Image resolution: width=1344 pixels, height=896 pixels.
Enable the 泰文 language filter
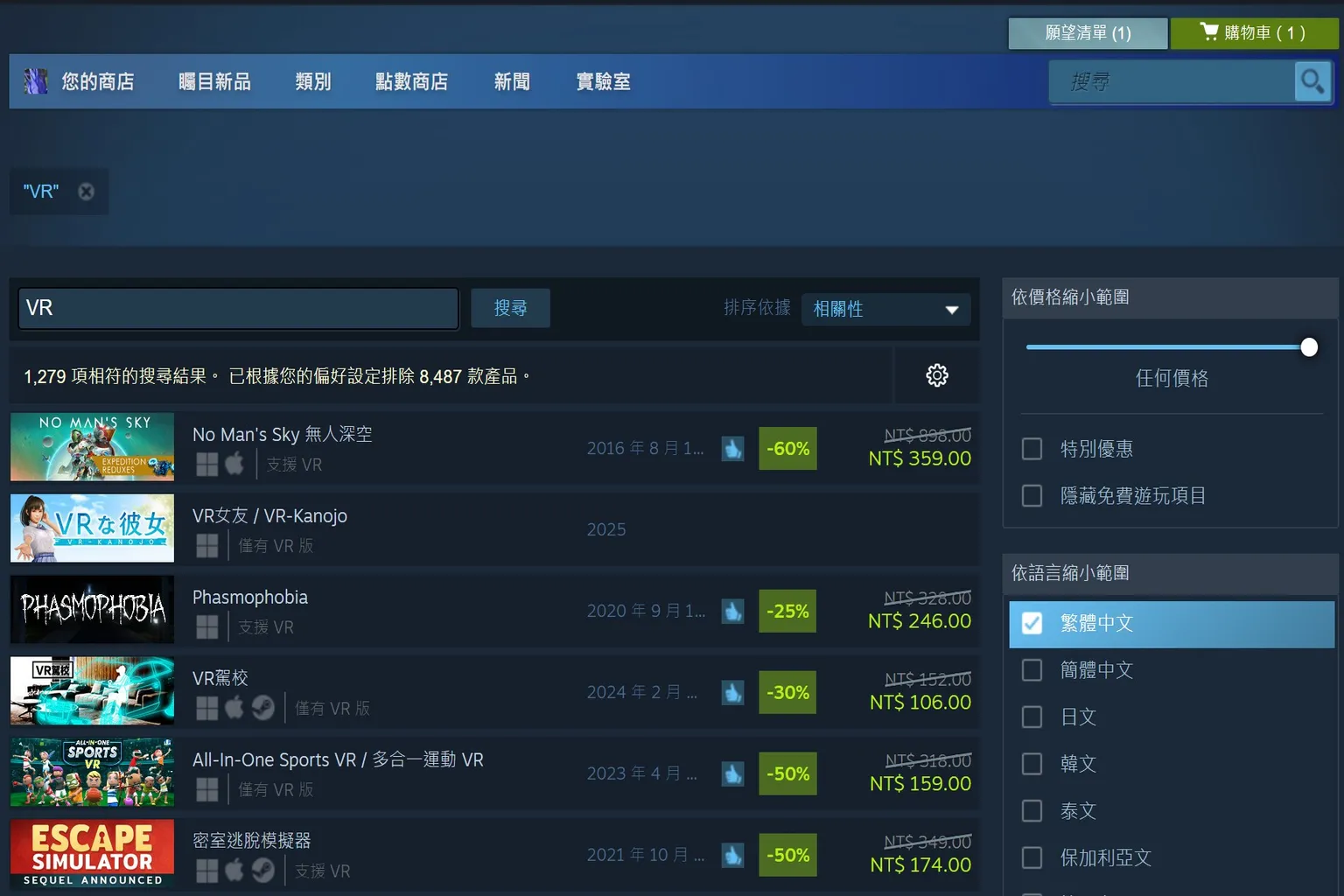pyautogui.click(x=1032, y=811)
